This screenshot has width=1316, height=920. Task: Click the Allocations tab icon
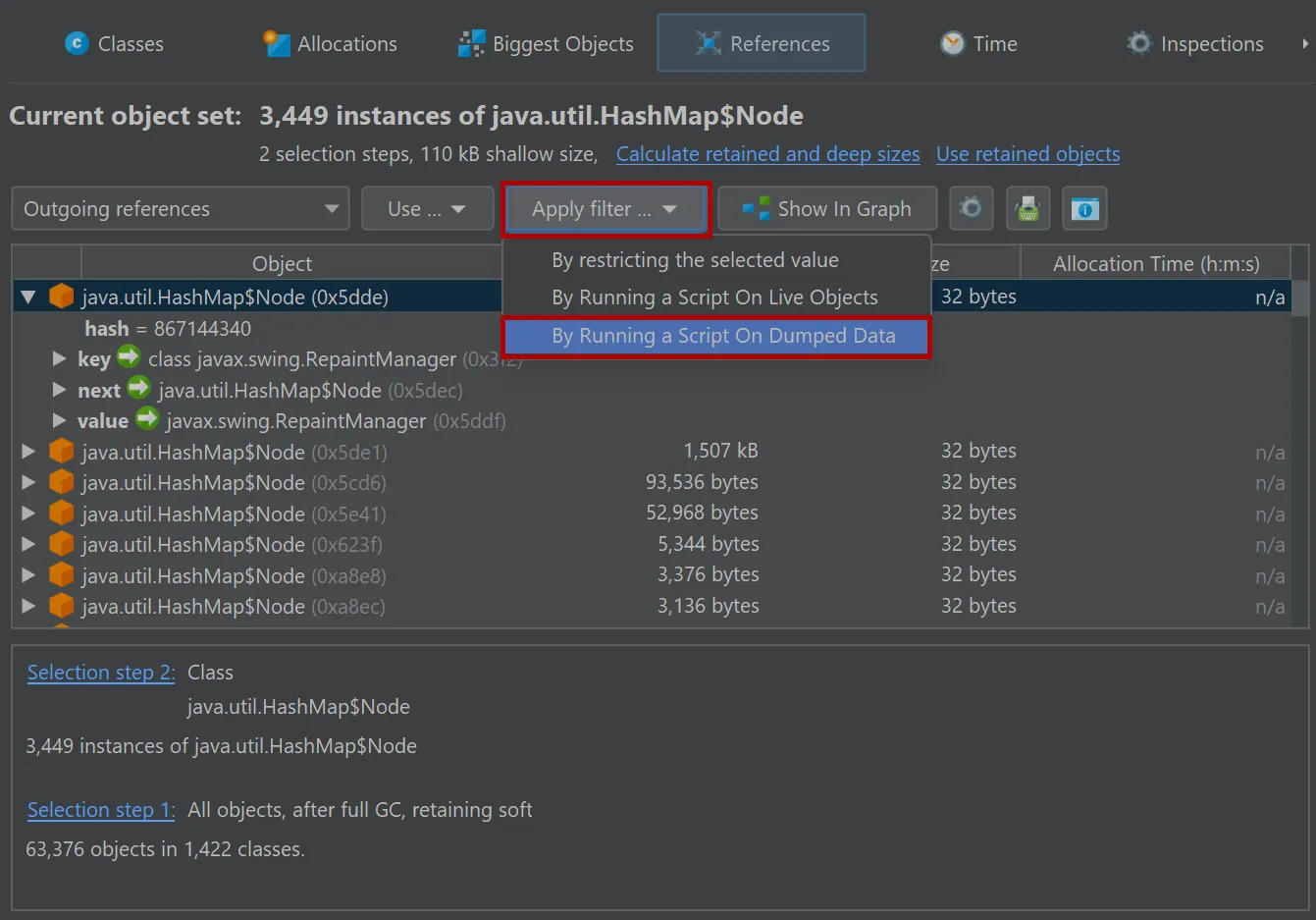[277, 43]
